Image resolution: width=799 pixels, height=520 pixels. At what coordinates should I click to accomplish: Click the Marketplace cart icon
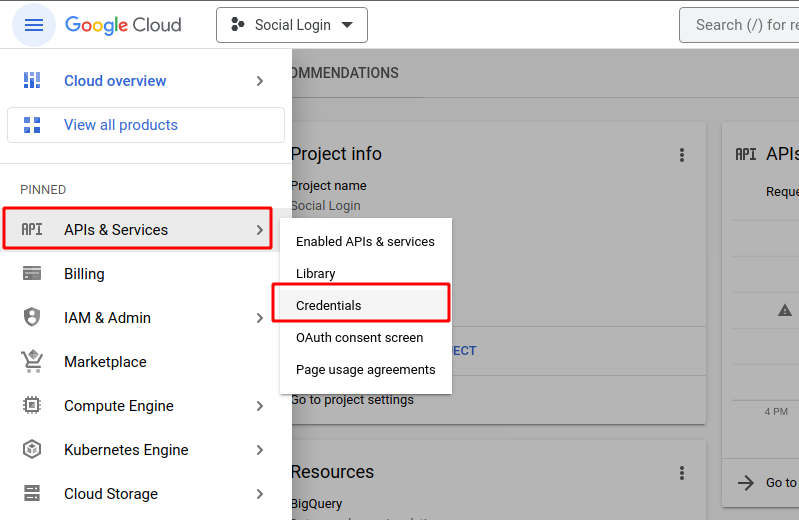(32, 361)
